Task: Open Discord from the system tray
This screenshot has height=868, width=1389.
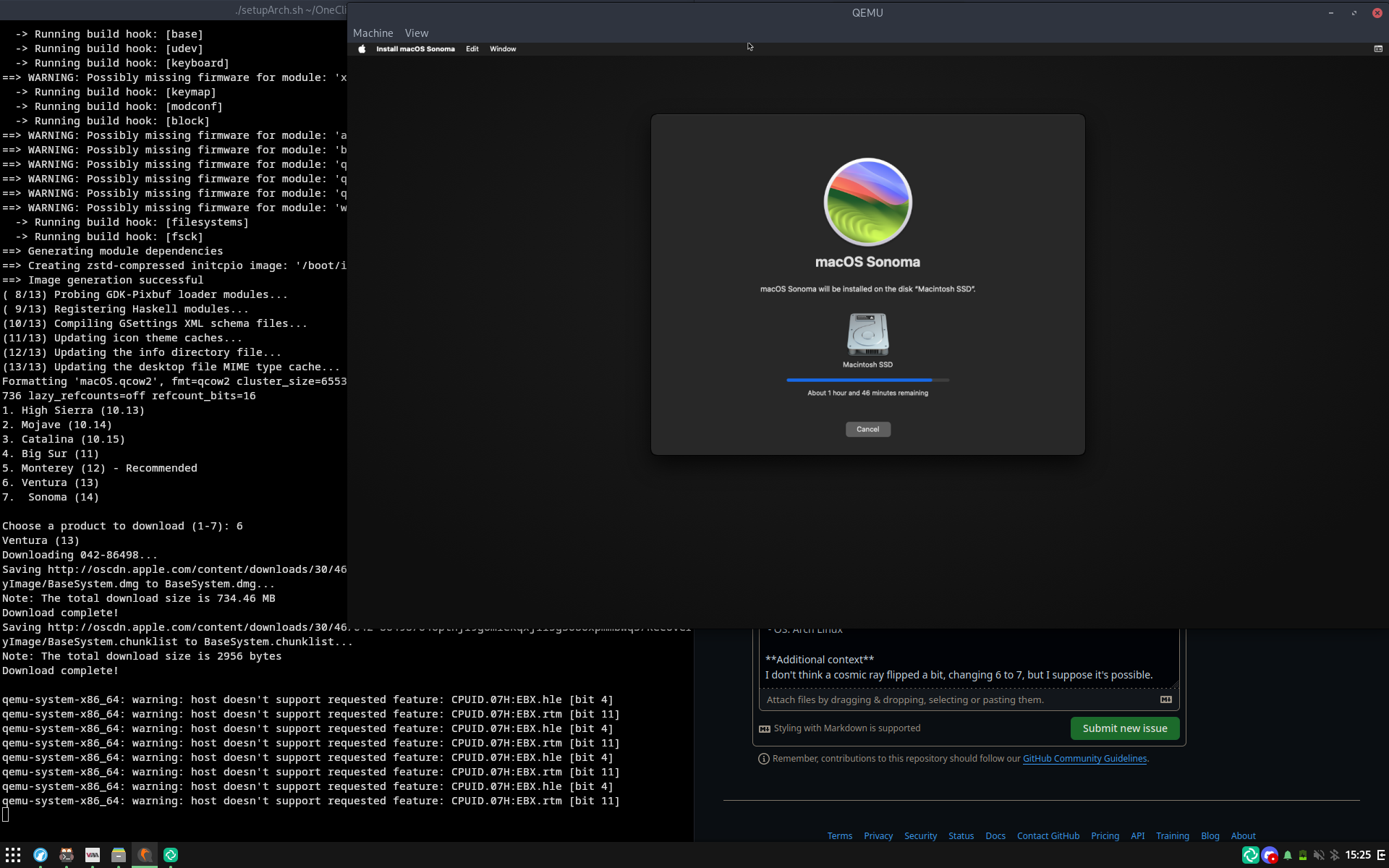Action: pyautogui.click(x=1268, y=855)
